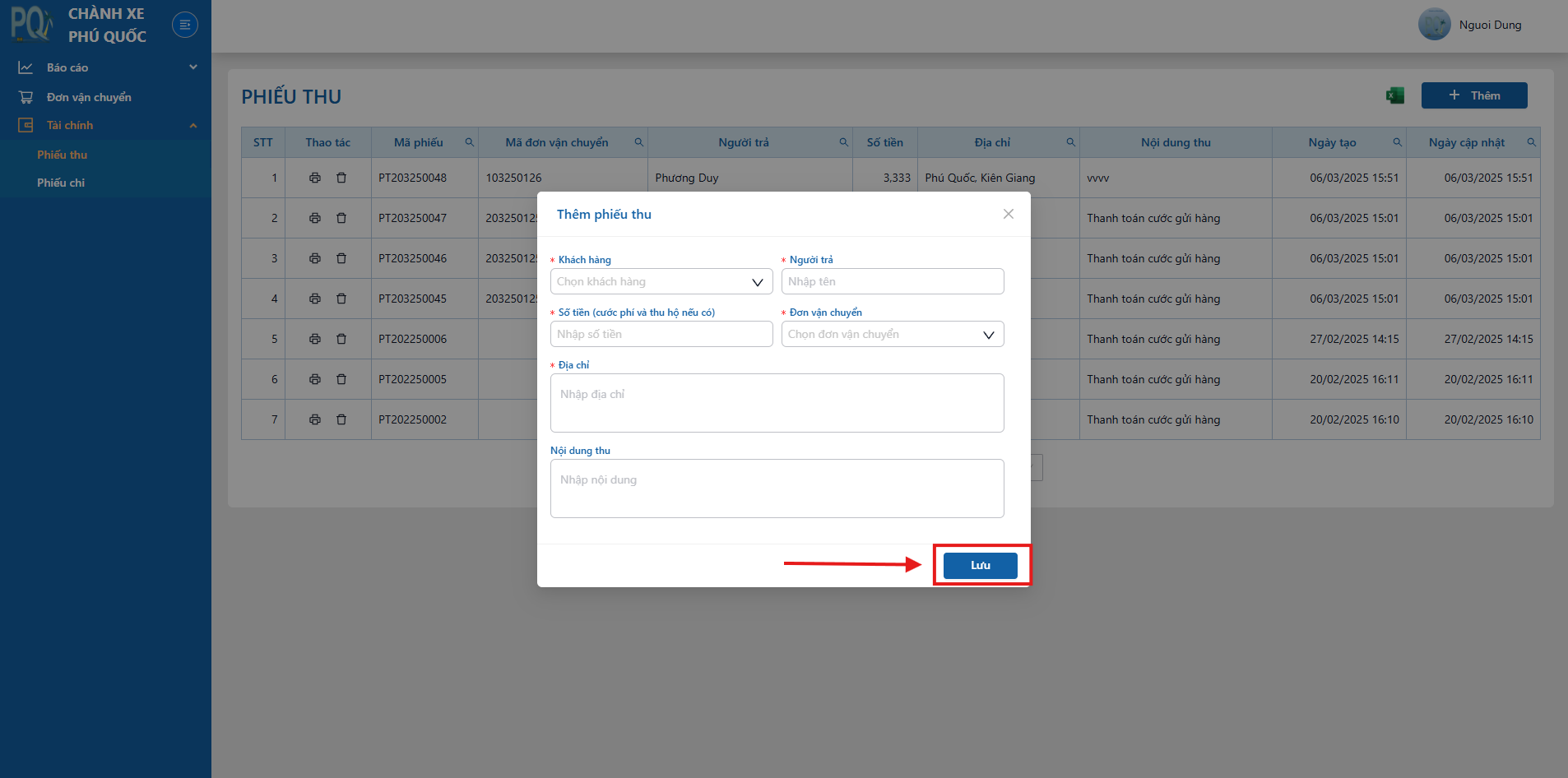
Task: Print receipt PT202250005
Action: point(315,379)
